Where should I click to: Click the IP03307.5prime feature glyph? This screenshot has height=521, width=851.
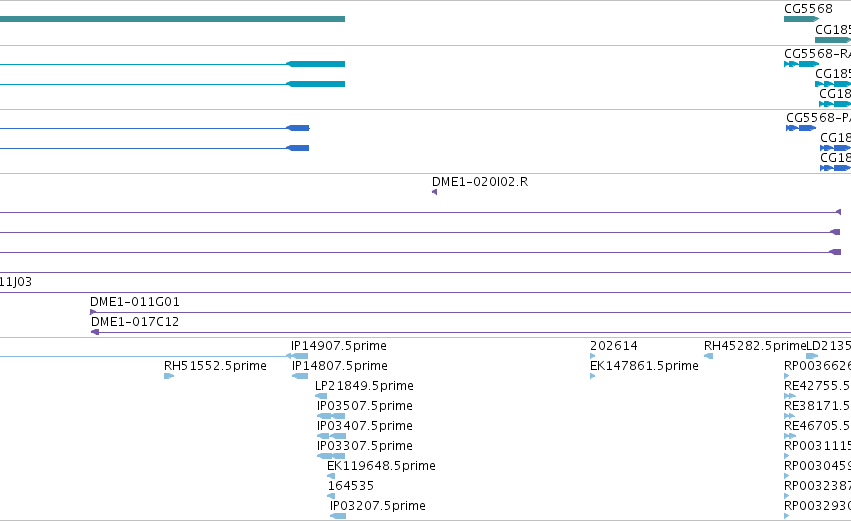point(331,456)
